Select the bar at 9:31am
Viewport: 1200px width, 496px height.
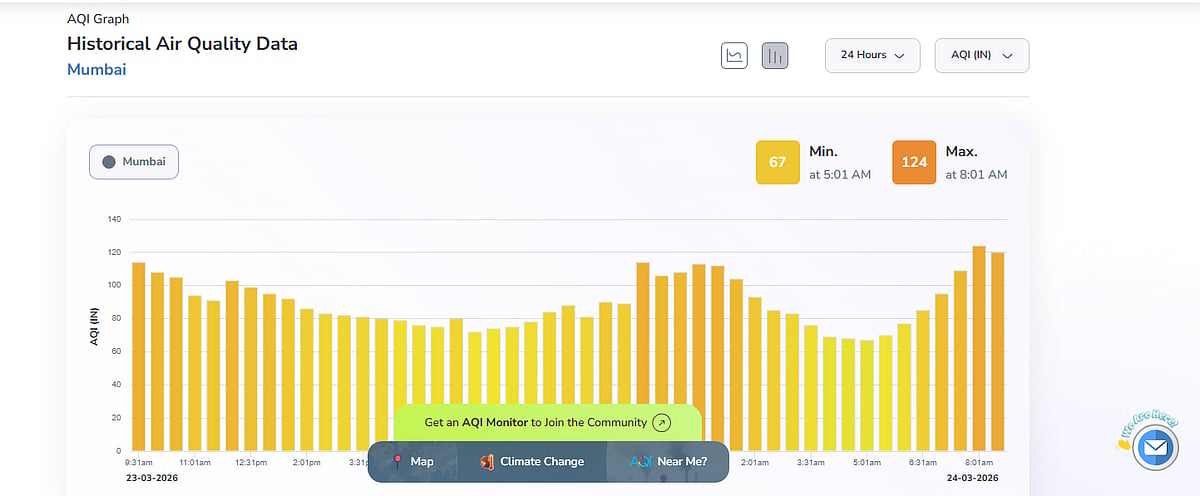tap(139, 356)
